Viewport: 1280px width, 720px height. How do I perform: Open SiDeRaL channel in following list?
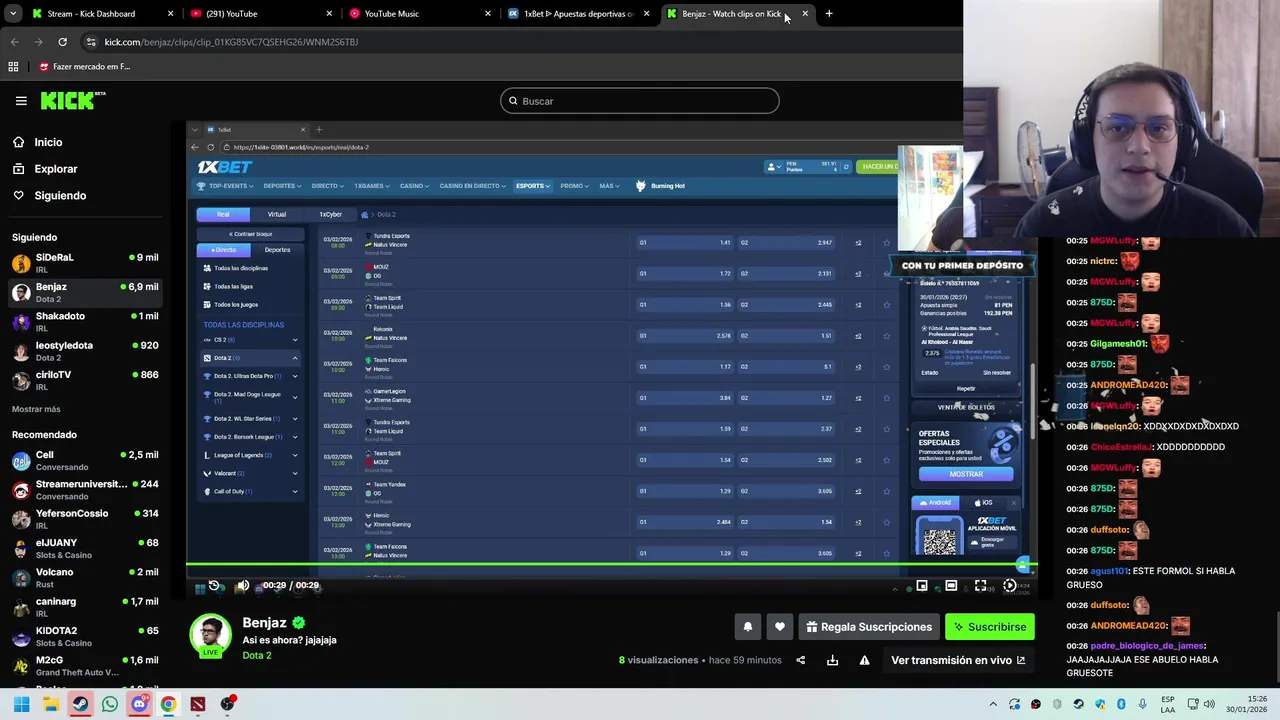tap(85, 263)
